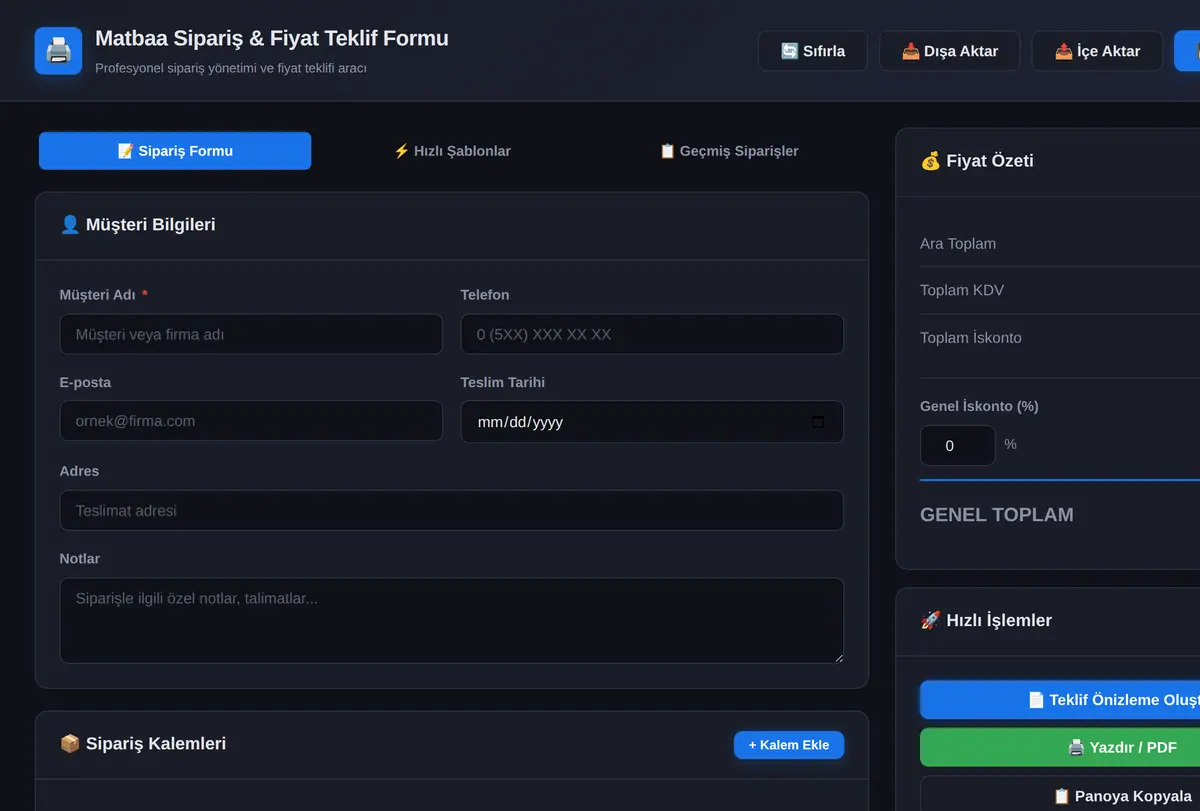Open the Geçmiş Siparişler tab
The width and height of the screenshot is (1200, 811).
[729, 151]
